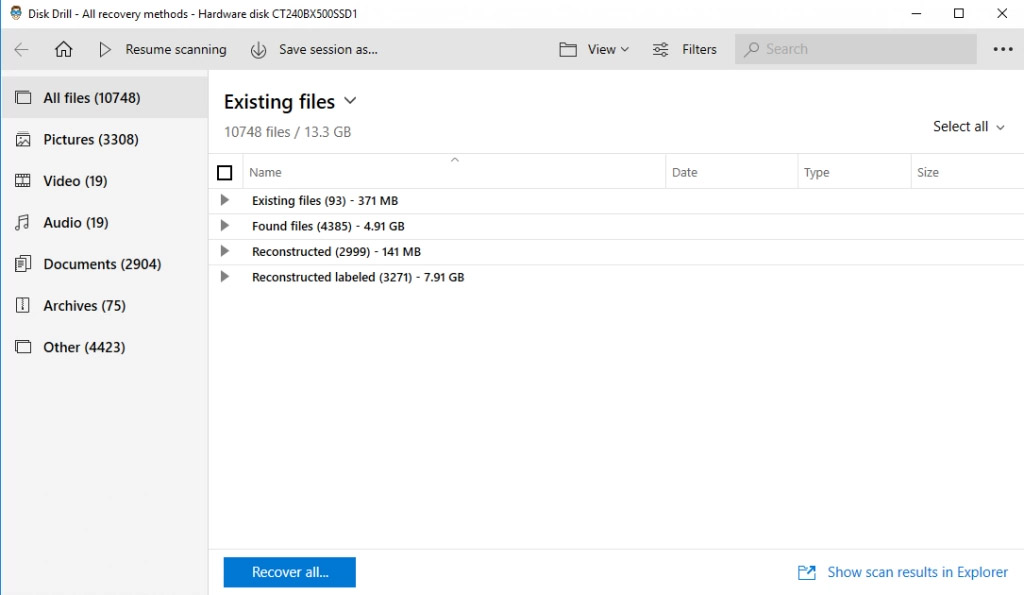Click the Recover all... button
Screen dimensions: 1024x595
pos(290,572)
